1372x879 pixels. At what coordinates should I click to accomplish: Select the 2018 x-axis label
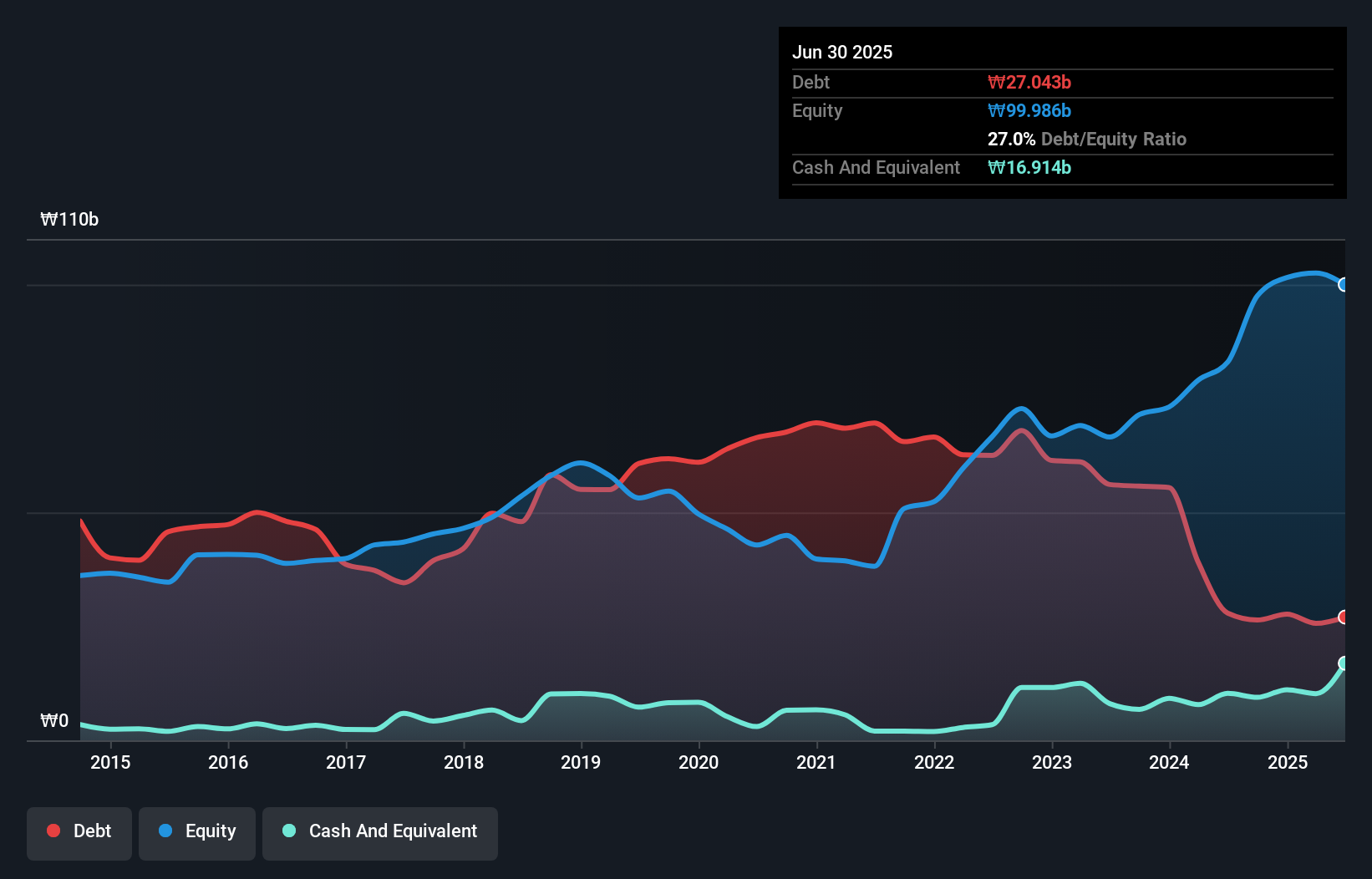[464, 762]
